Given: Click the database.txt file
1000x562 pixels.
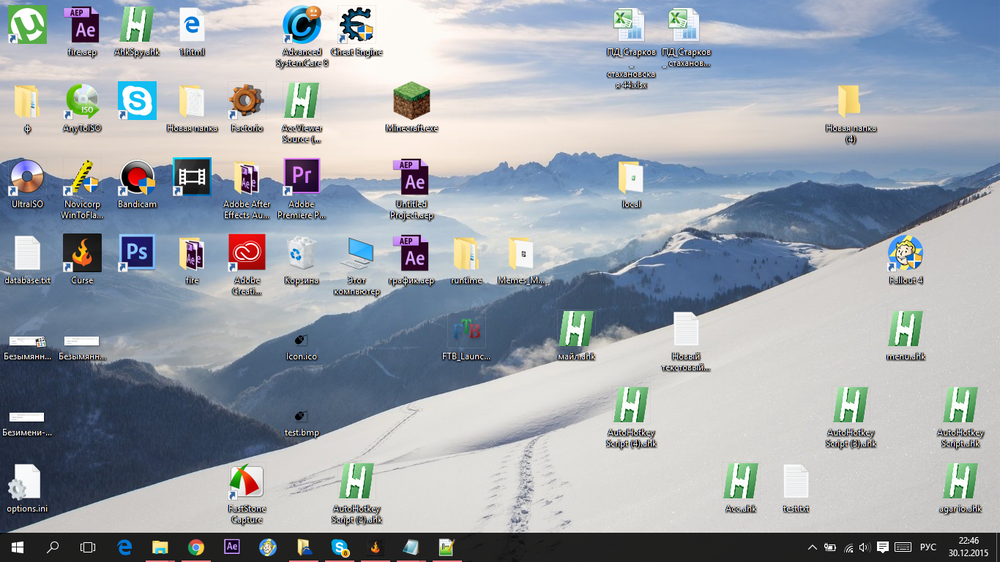Looking at the screenshot, I should tap(27, 253).
